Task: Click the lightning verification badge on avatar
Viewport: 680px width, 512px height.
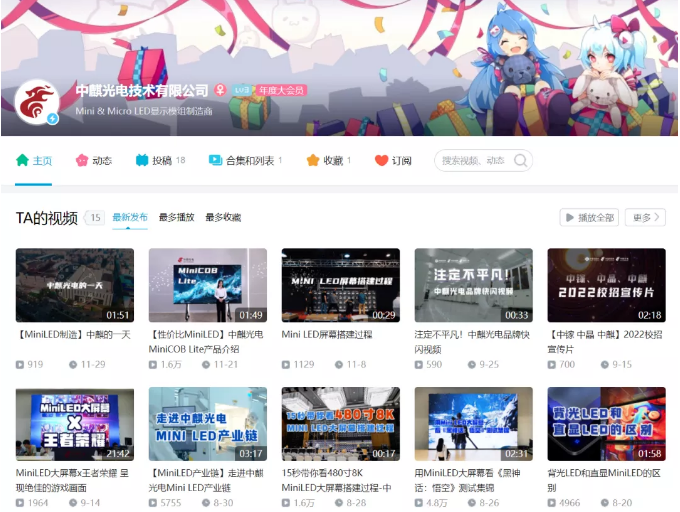Action: click(x=53, y=118)
